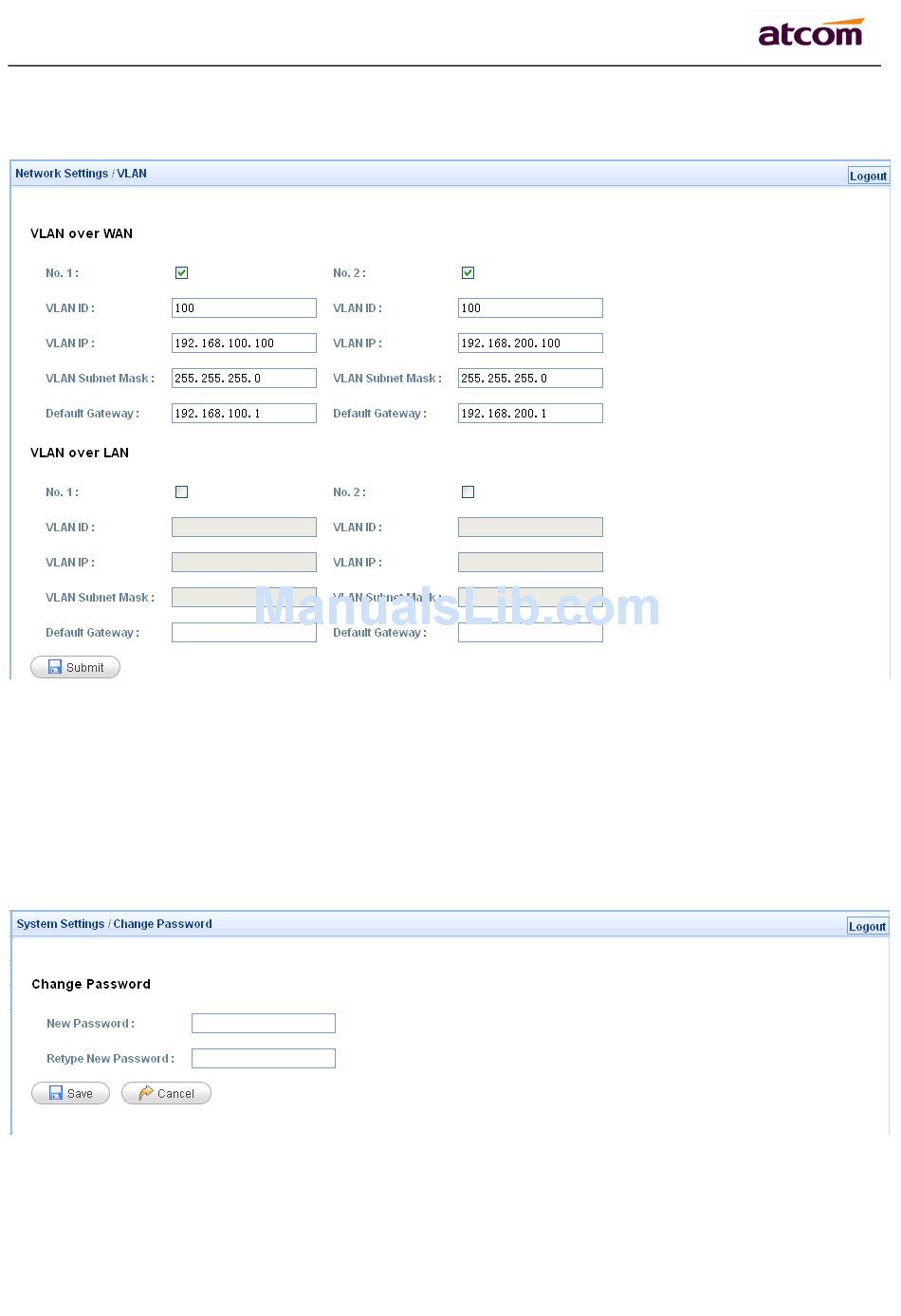Viewport: 901px width, 1316px height.
Task: Open Network Settings breadcrumb link
Action: [x=62, y=174]
